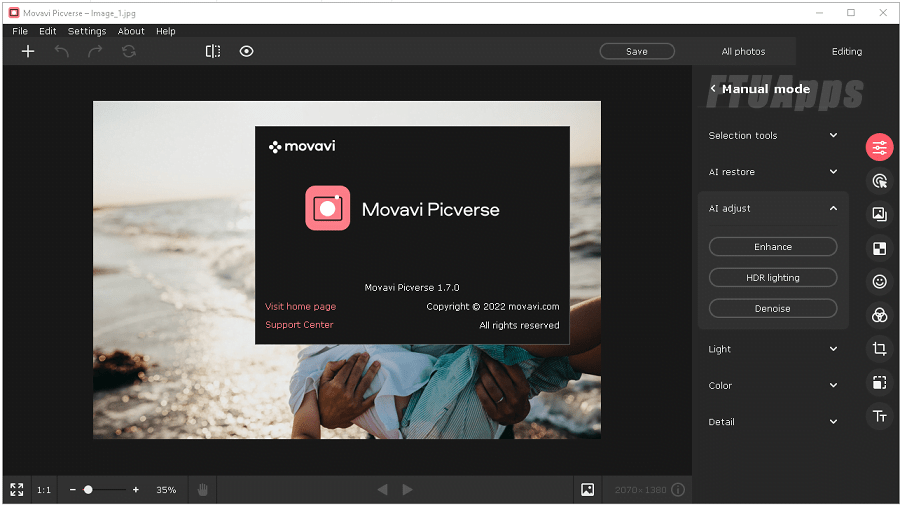Go back from Manual mode
The height and width of the screenshot is (505, 900).
click(x=713, y=88)
